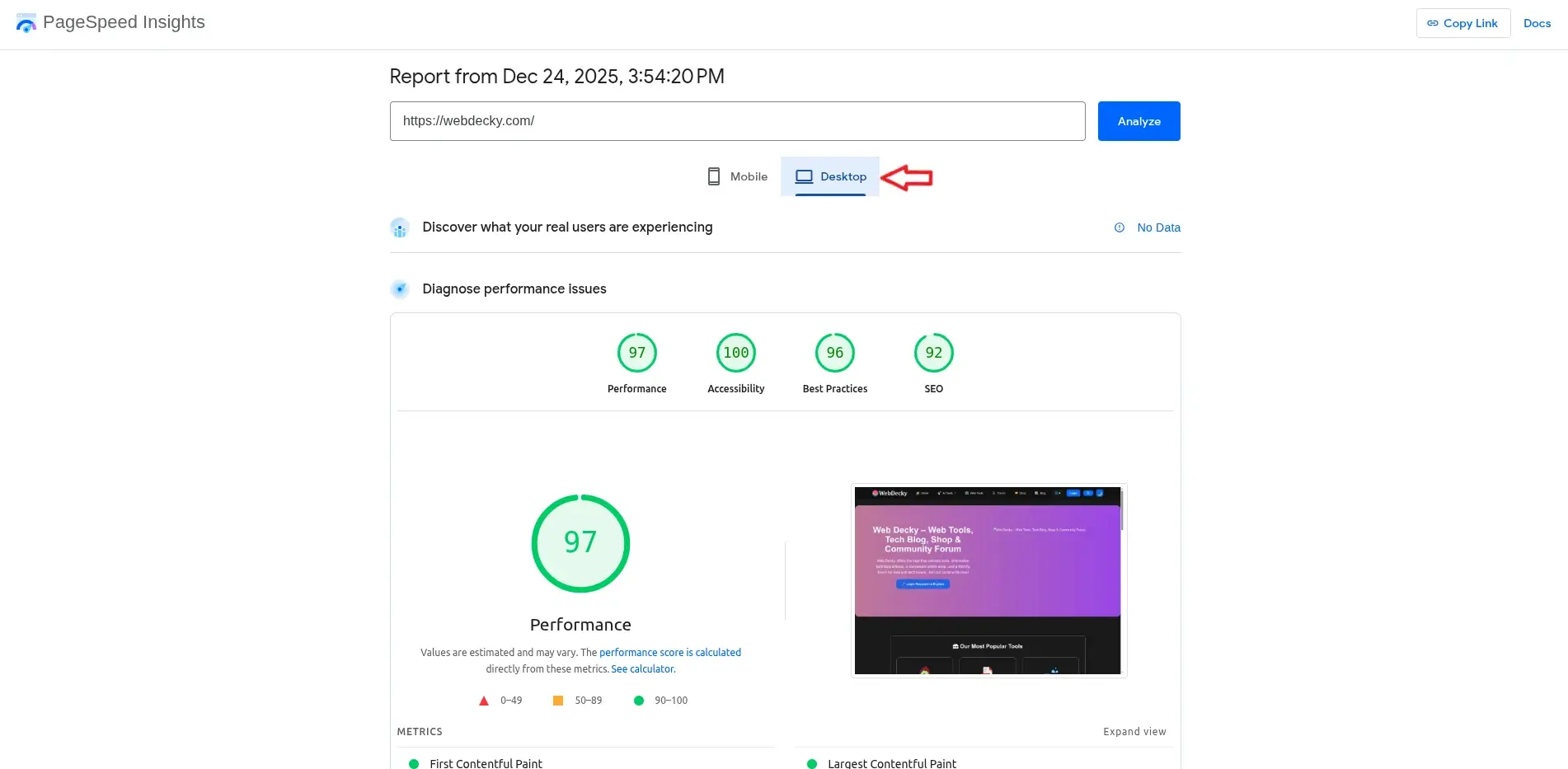Click the real users experience icon
Viewport: 1568px width, 769px height.
(400, 227)
